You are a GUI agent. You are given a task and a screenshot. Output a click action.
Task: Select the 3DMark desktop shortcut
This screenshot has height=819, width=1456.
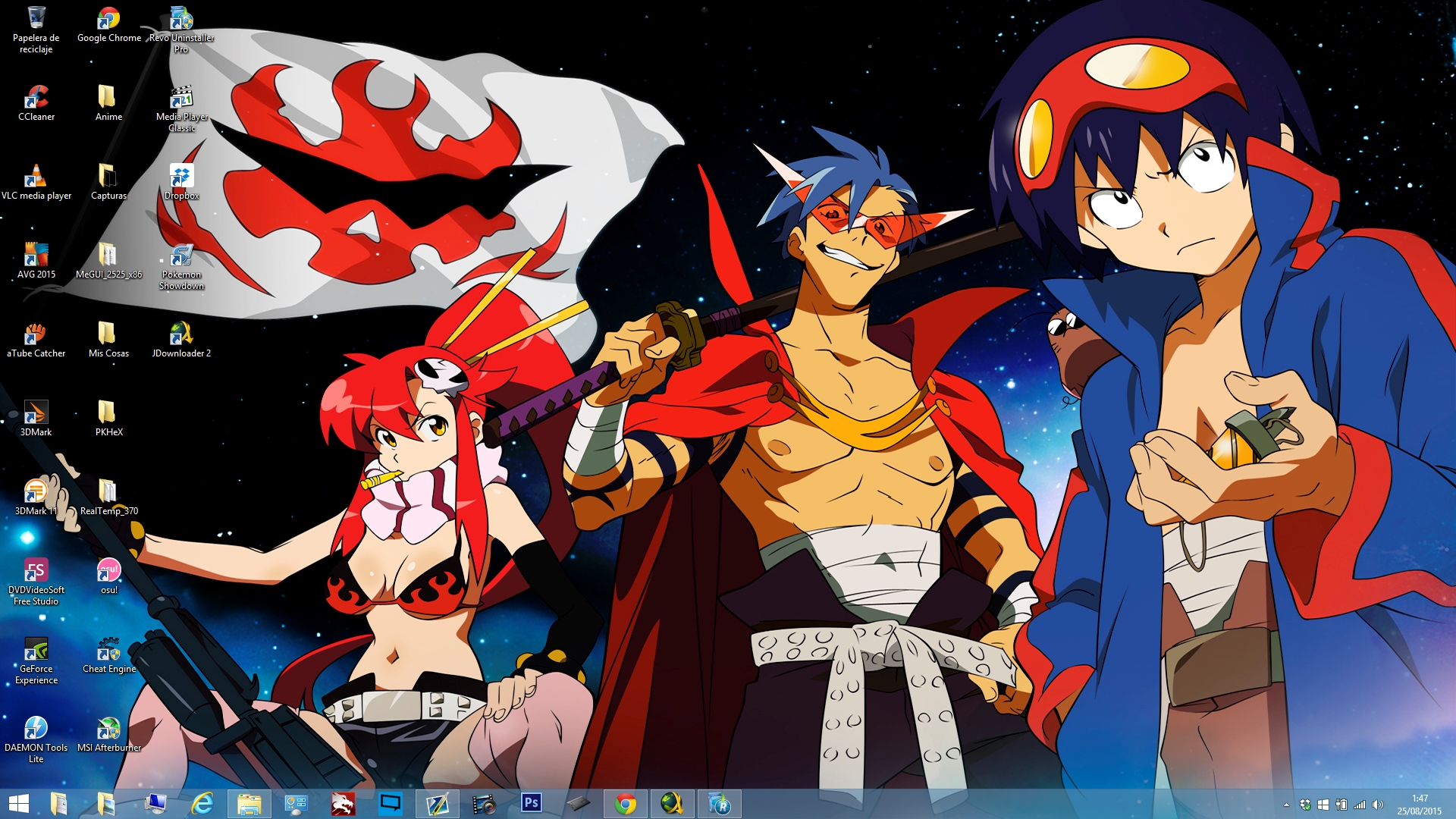36,419
